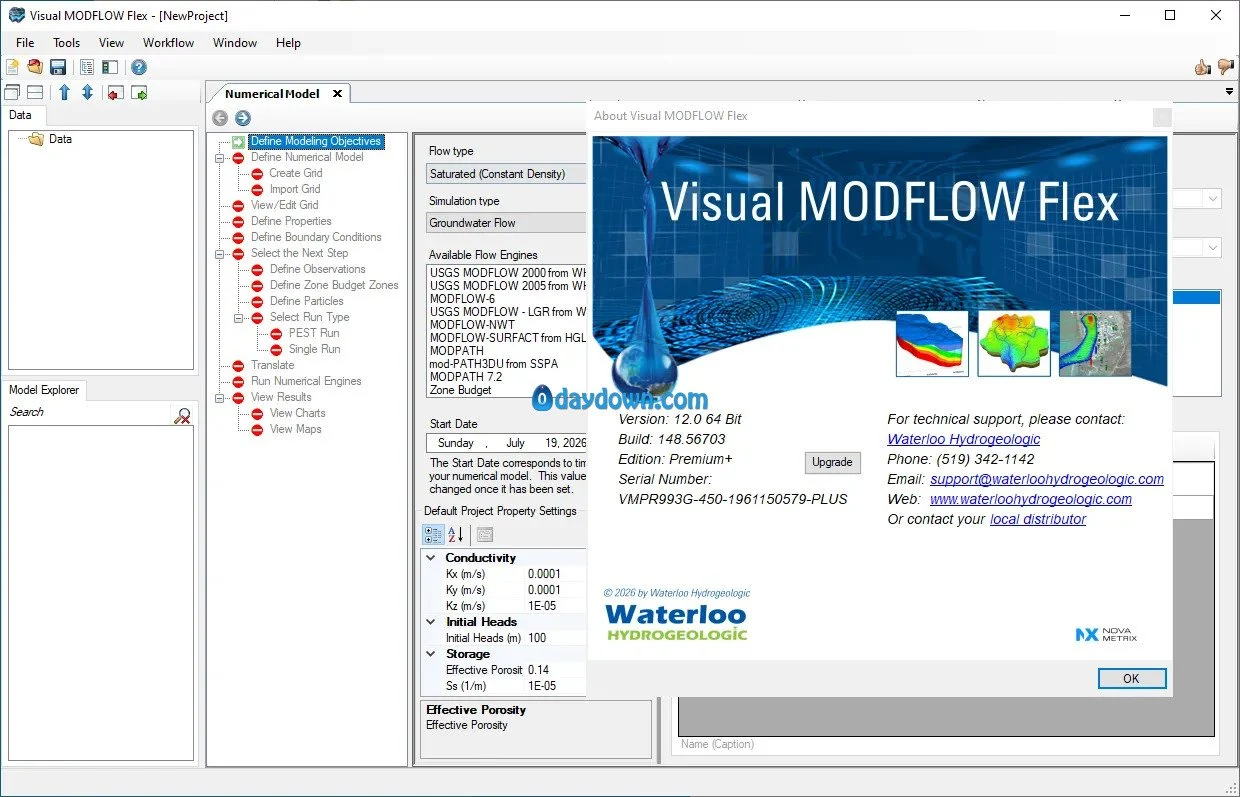Select the PEST Run workflow step
Viewport: 1240px width, 797px height.
coord(314,333)
